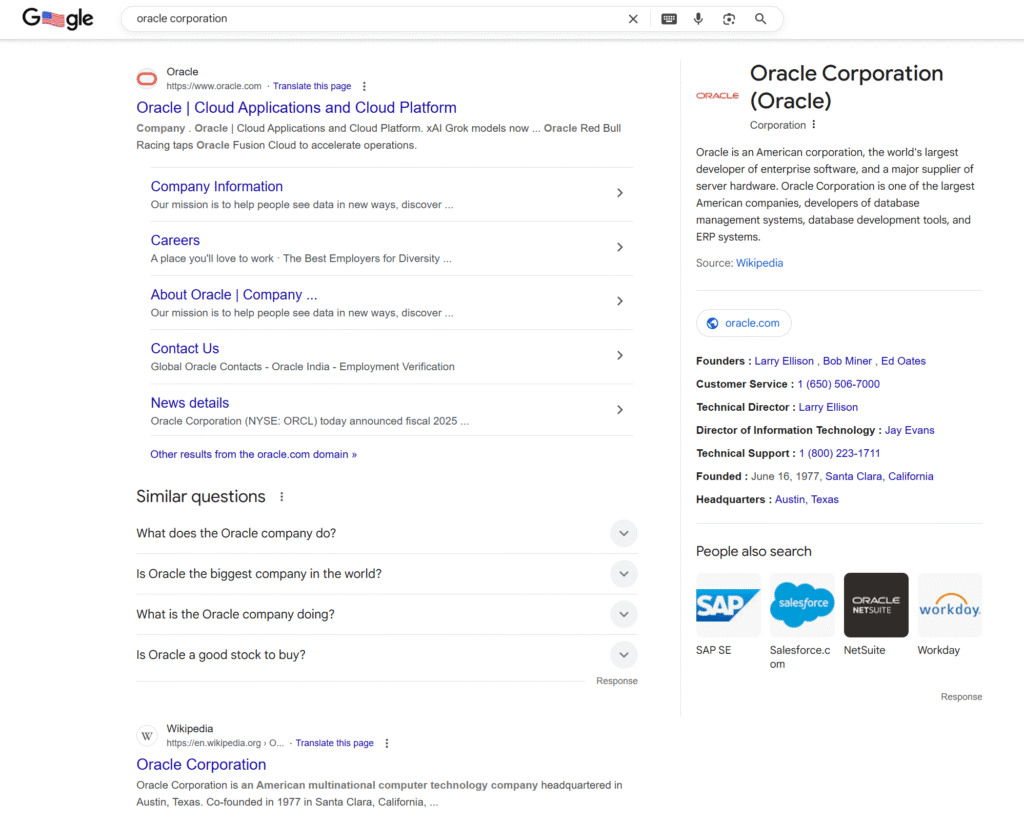Open the 'About Oracle | Company ...' link
This screenshot has width=1024, height=821.
(x=234, y=295)
